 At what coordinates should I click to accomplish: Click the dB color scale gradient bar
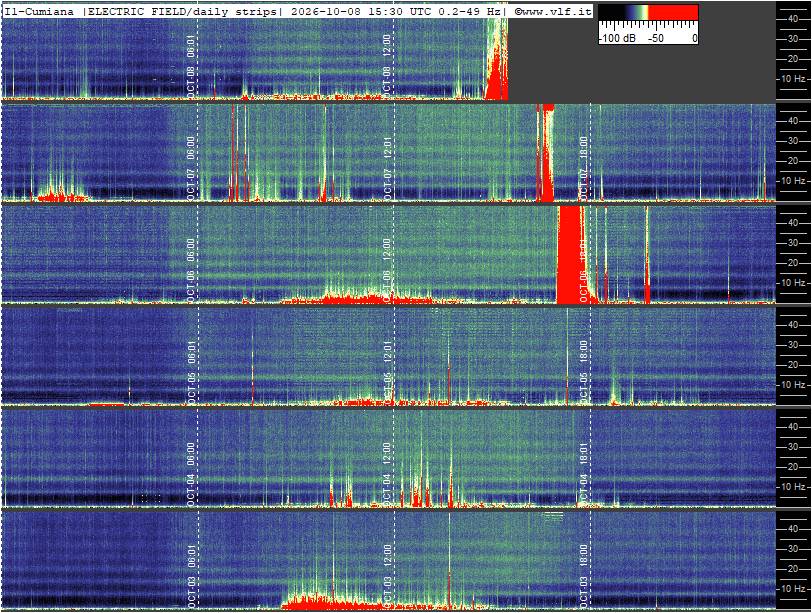coord(648,12)
